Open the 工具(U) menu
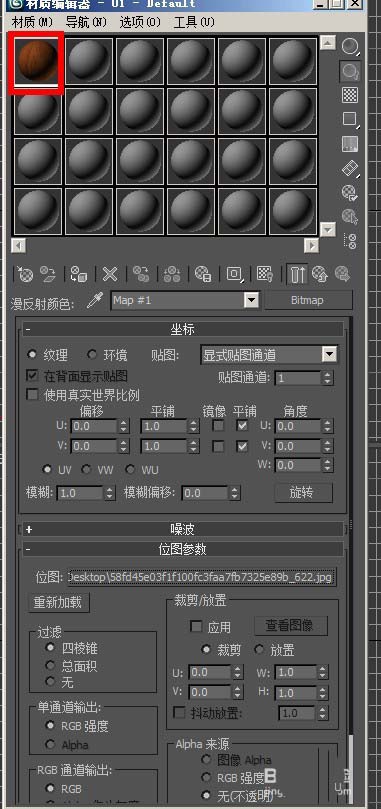The image size is (381, 809). (194, 23)
